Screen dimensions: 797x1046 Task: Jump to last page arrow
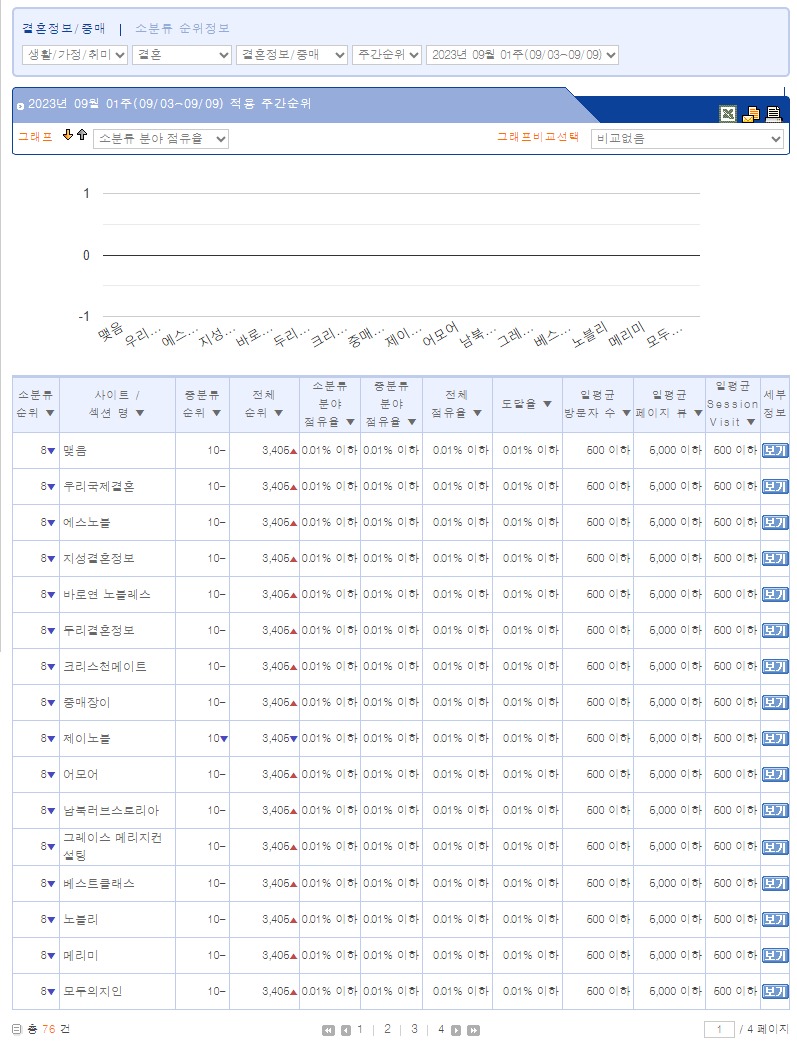click(473, 1030)
